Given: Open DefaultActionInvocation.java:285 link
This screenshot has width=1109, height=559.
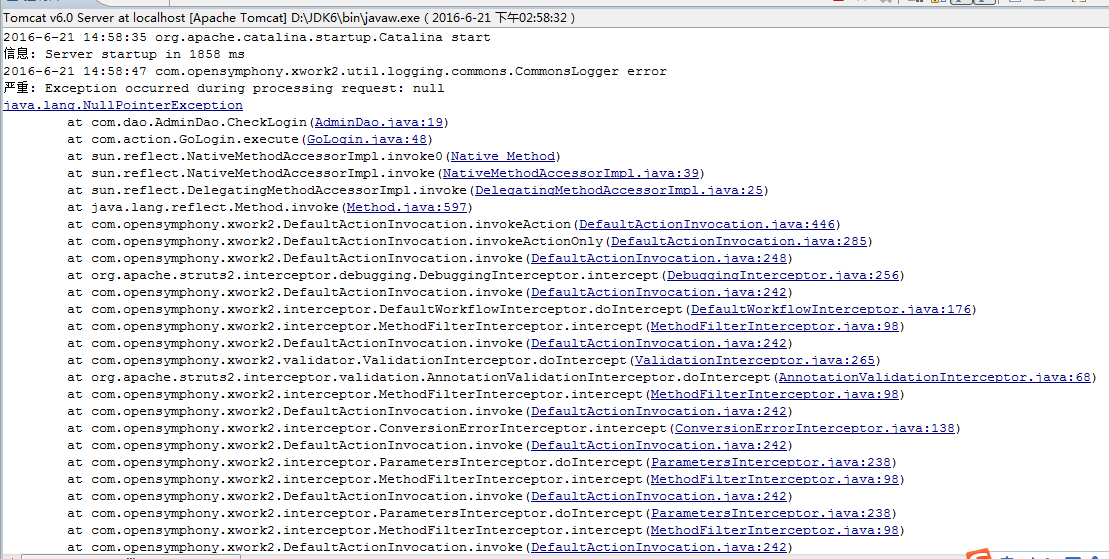Looking at the screenshot, I should [x=738, y=241].
